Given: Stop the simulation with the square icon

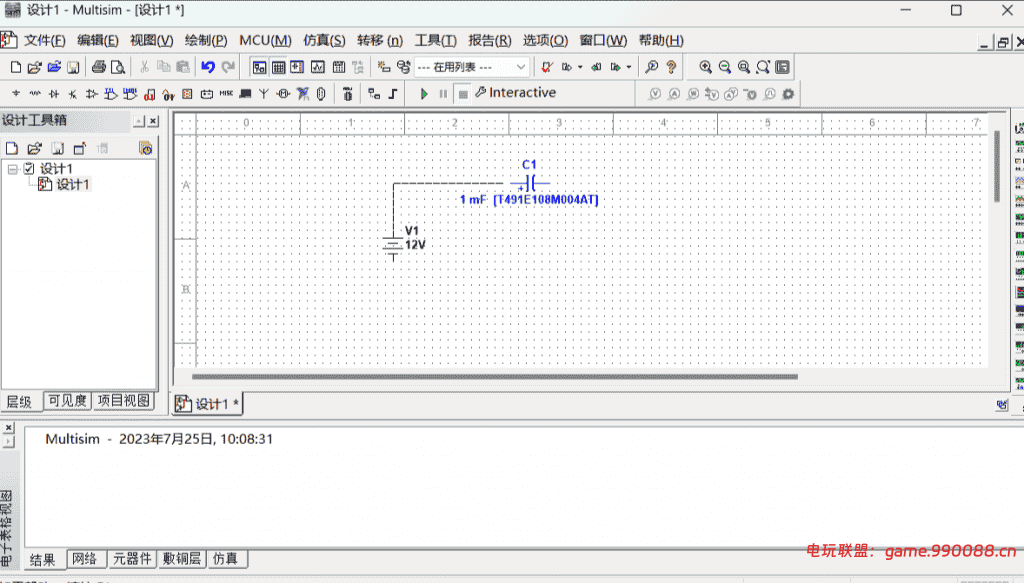Looking at the screenshot, I should coord(463,93).
